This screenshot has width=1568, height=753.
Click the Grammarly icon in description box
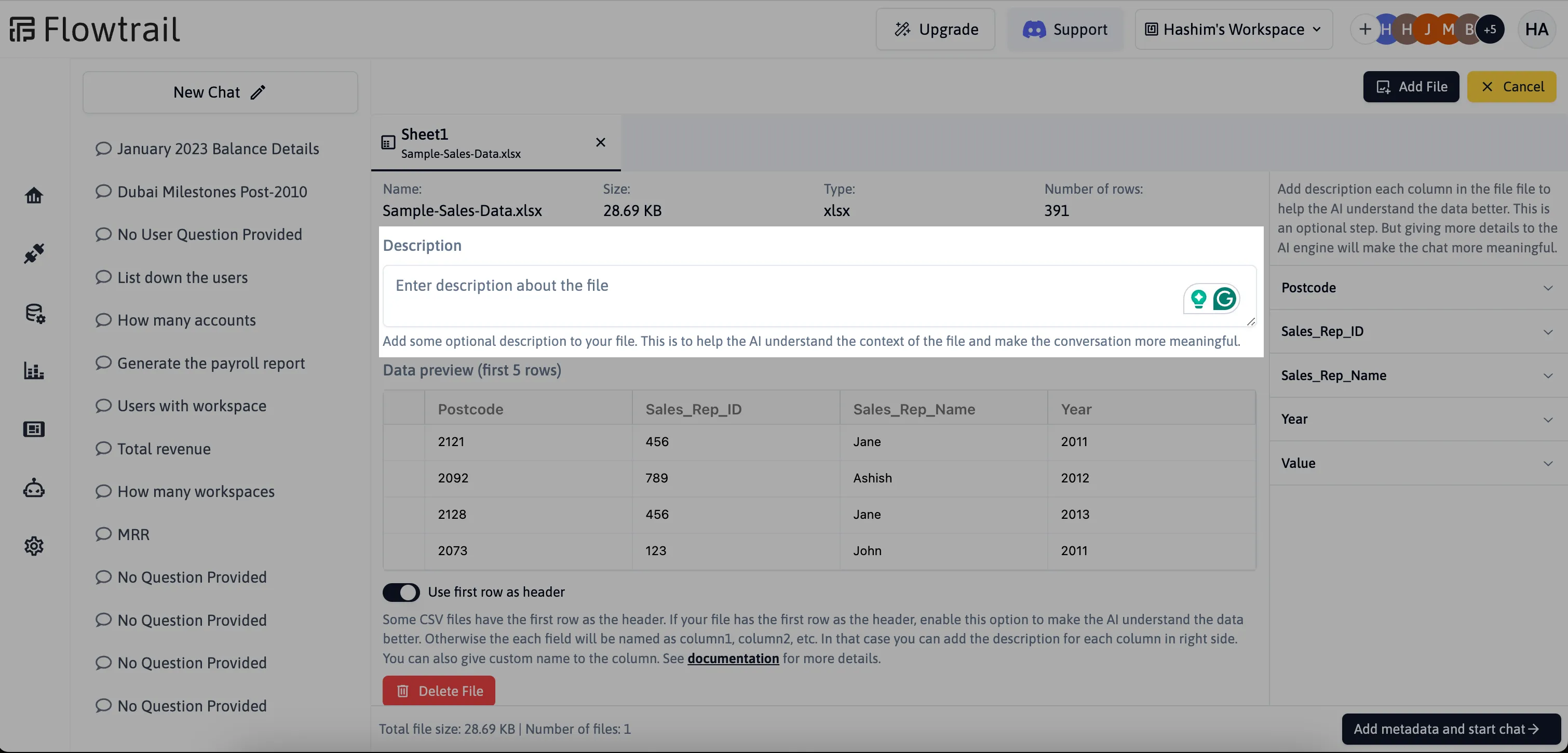[1224, 298]
